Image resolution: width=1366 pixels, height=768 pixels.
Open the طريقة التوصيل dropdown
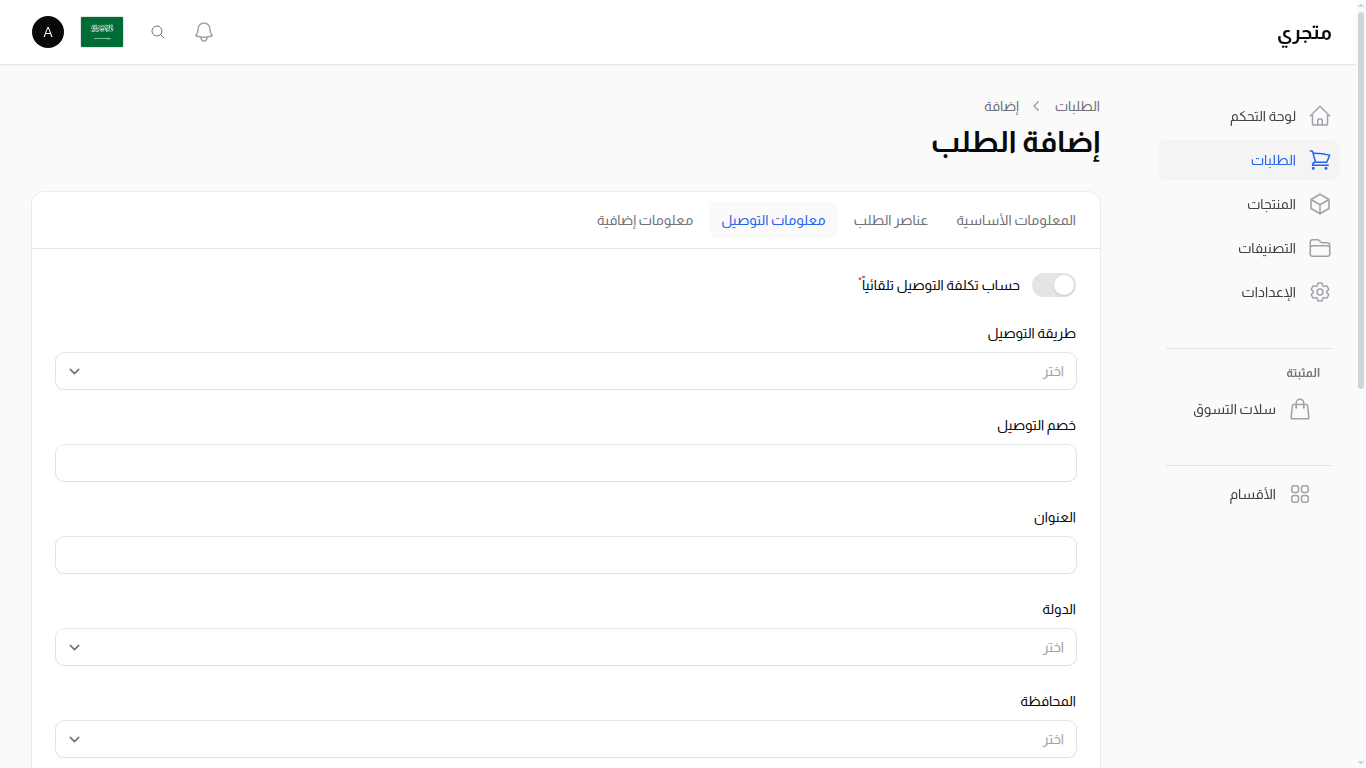pyautogui.click(x=566, y=371)
